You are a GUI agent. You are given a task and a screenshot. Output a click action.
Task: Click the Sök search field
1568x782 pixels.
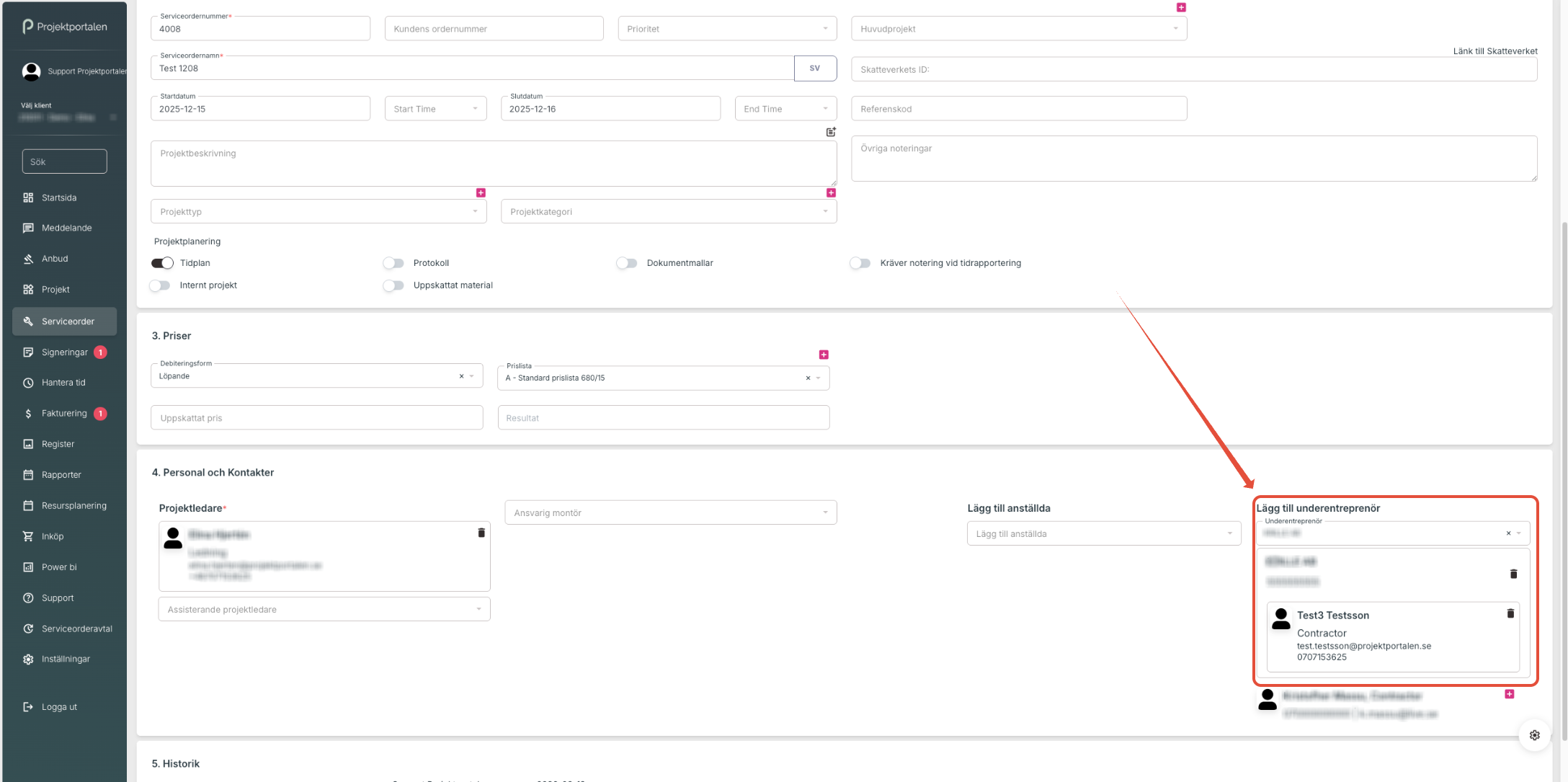tap(64, 161)
